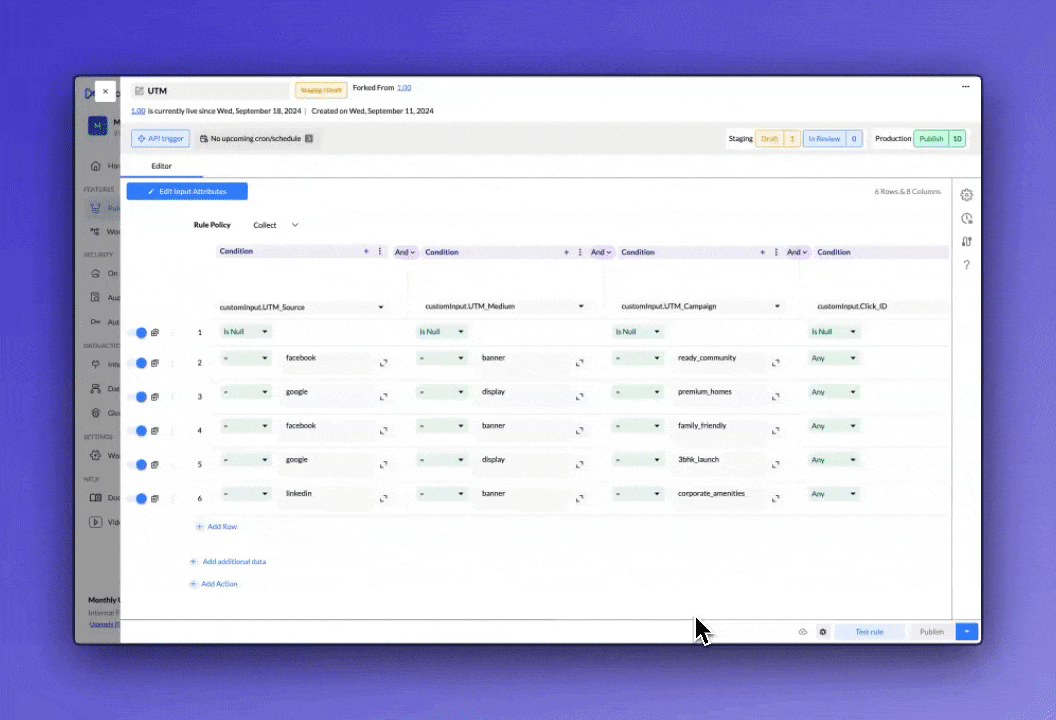
Task: Click the cloud save icon in footer
Action: (802, 632)
